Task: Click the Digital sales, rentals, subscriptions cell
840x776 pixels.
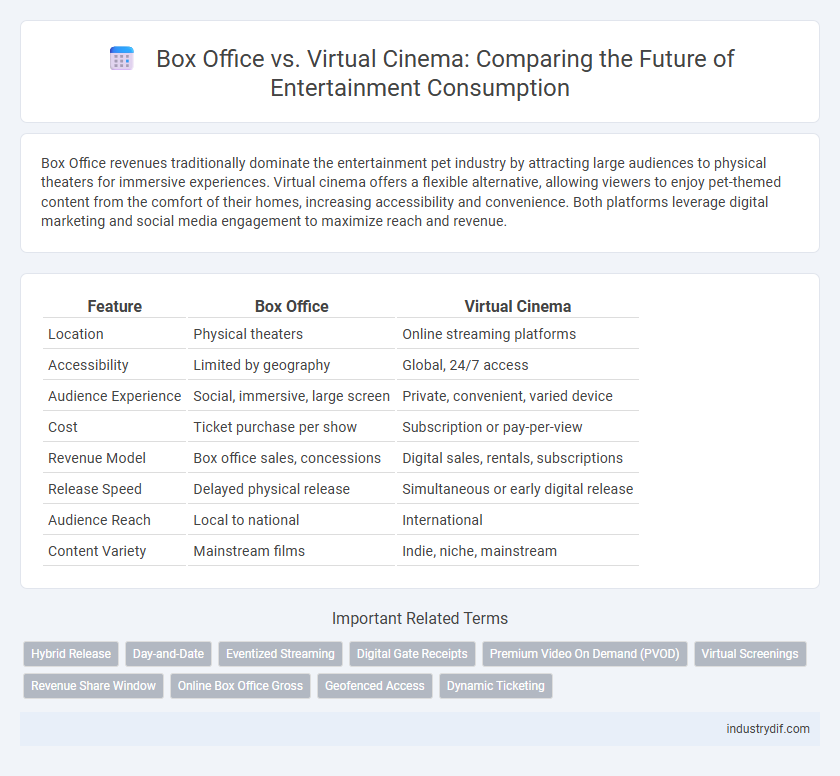Action: click(x=518, y=458)
